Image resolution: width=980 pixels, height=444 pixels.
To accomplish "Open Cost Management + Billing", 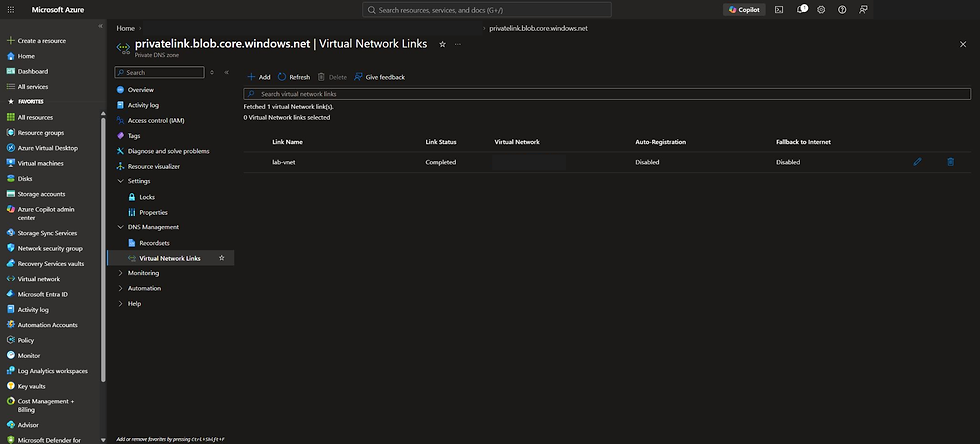I will [x=40, y=405].
